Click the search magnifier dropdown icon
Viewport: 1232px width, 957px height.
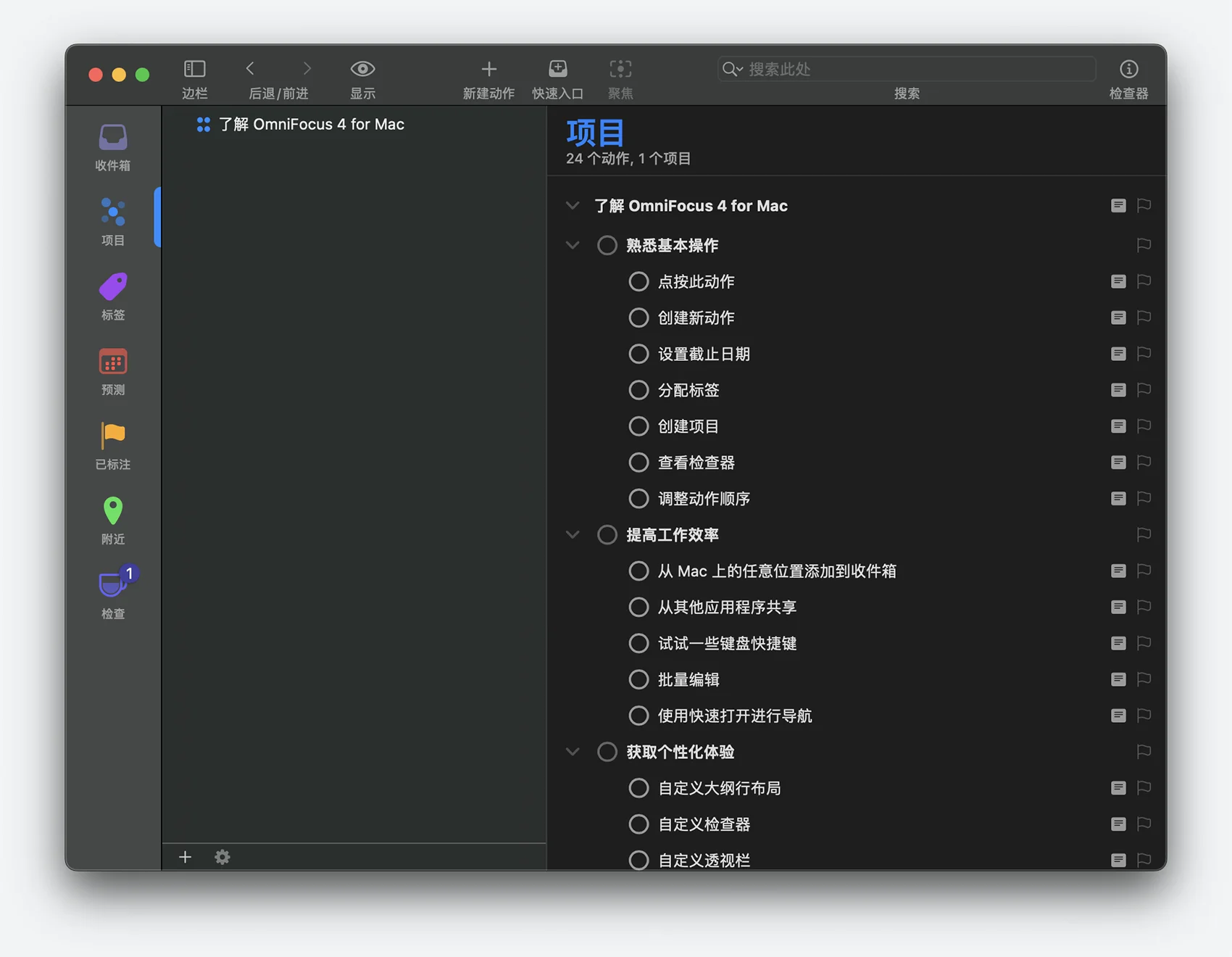click(733, 69)
